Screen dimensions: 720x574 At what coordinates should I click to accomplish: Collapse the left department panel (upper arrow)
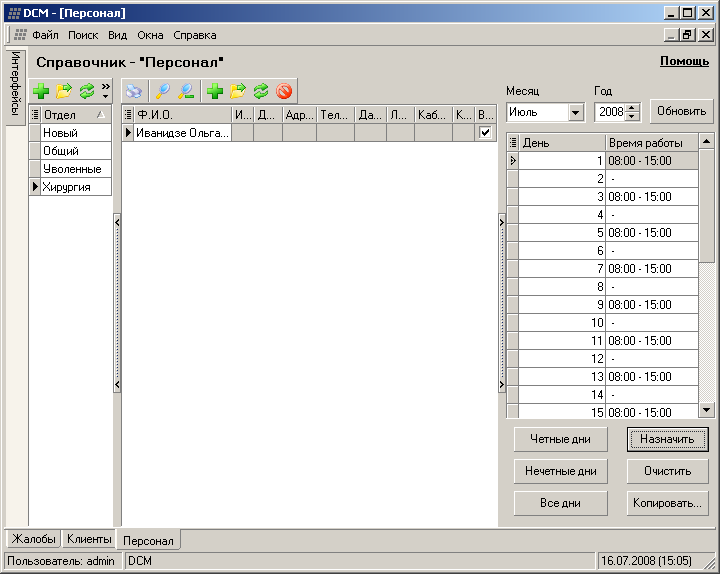coord(117,223)
